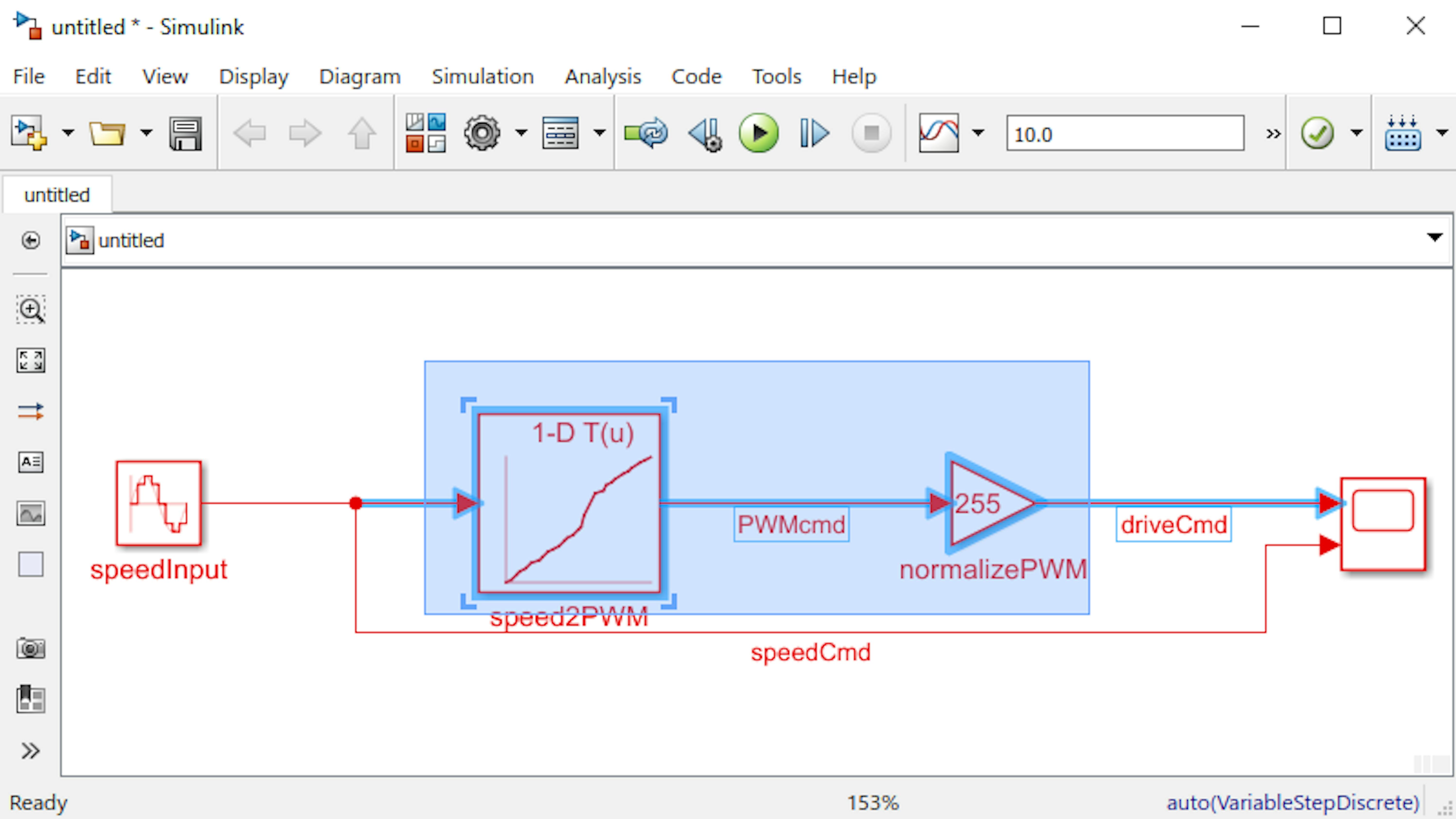Click the Forward navigation arrow
This screenshot has height=819, width=1456.
[x=305, y=133]
